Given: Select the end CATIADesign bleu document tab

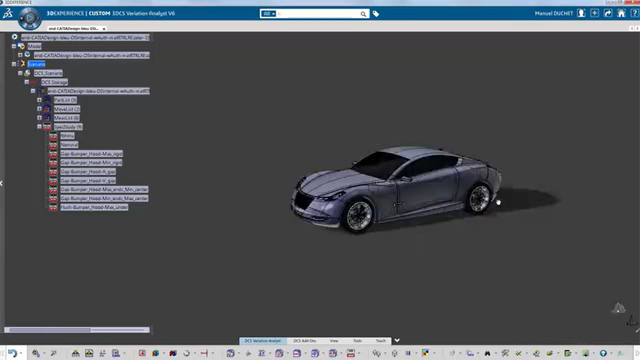Looking at the screenshot, I should click(x=73, y=29).
